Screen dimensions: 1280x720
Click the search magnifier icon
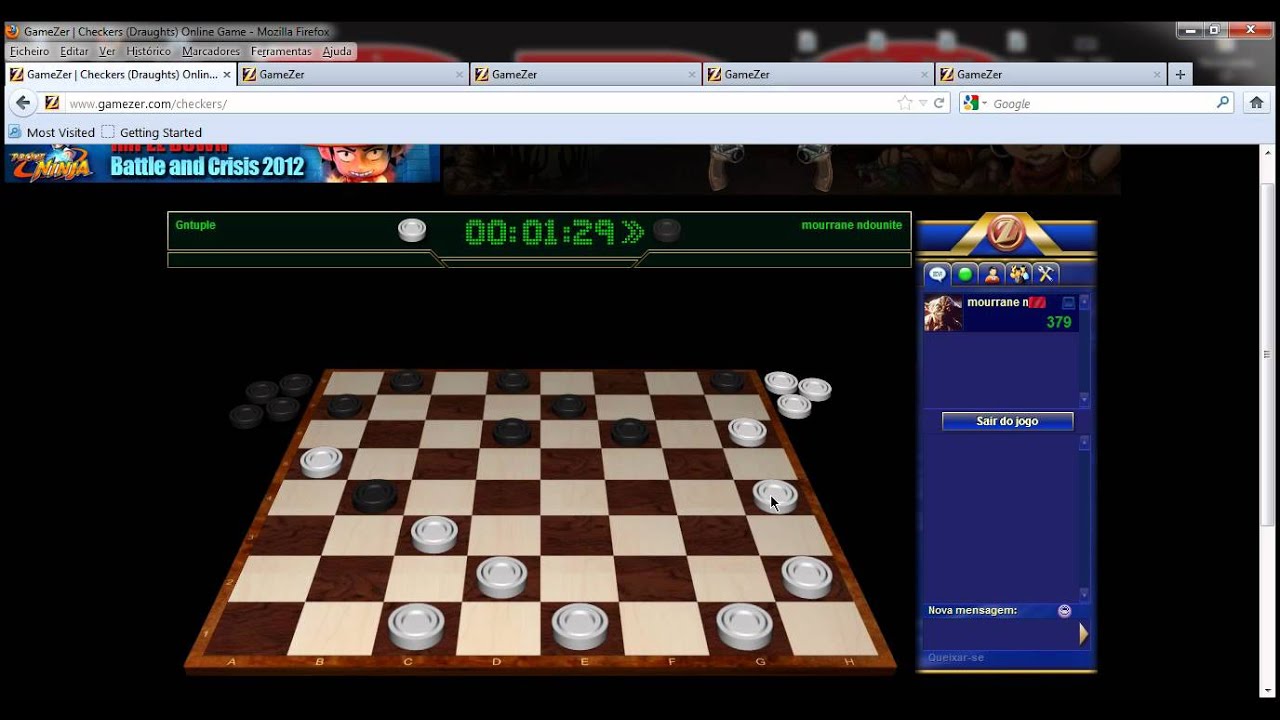point(1222,103)
